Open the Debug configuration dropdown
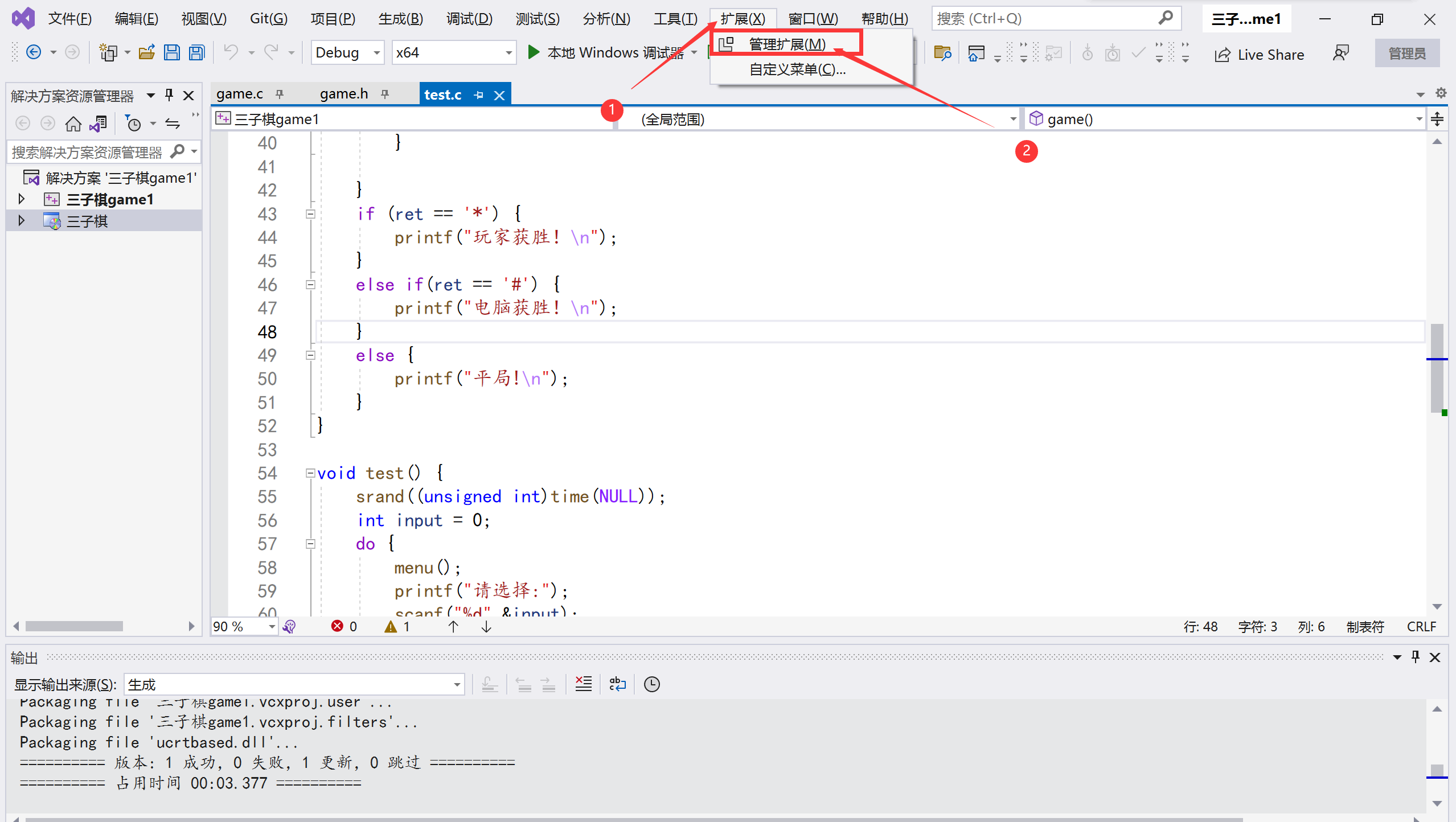The height and width of the screenshot is (822, 1456). [x=376, y=53]
